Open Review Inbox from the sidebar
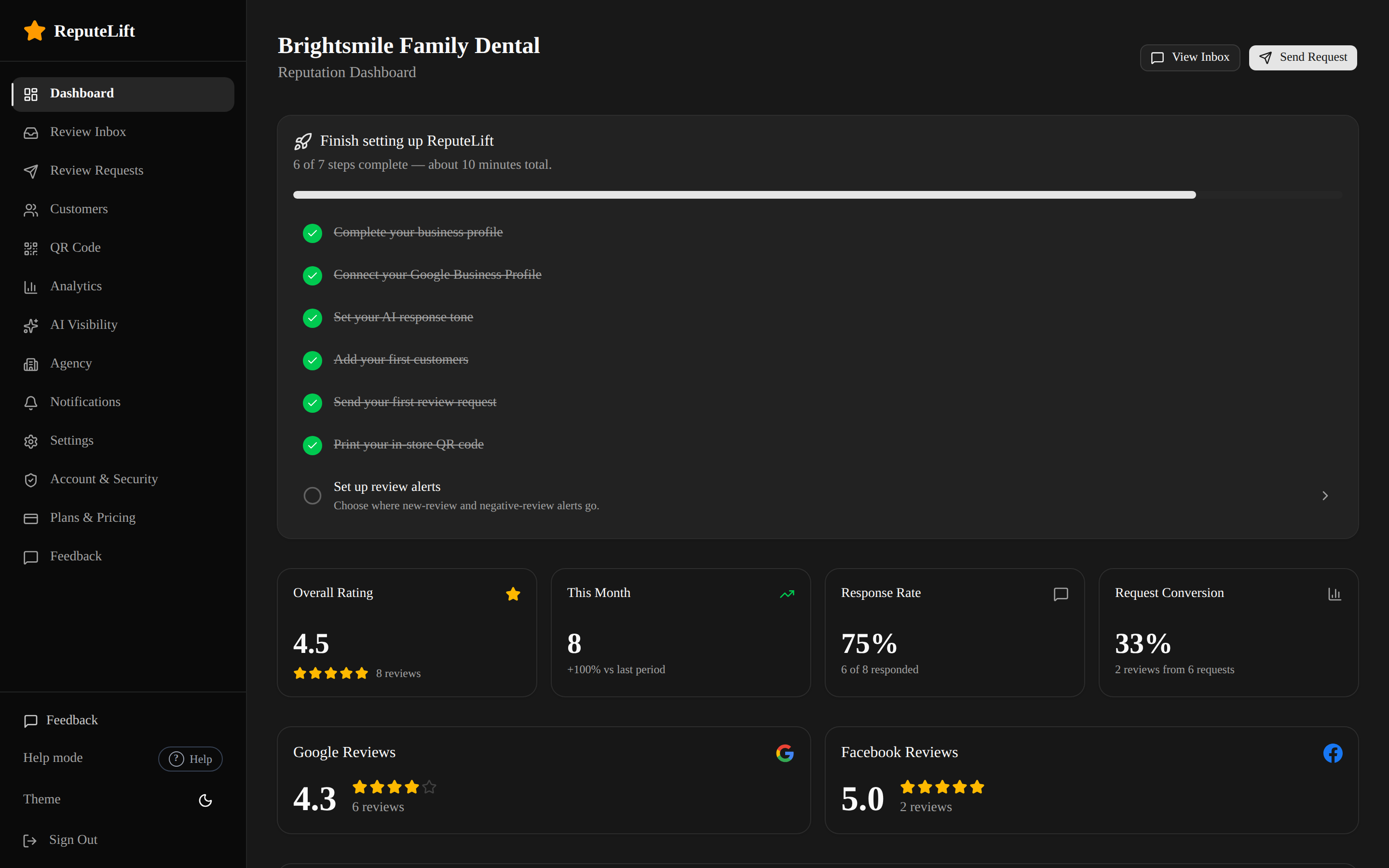The image size is (1389, 868). point(123,133)
